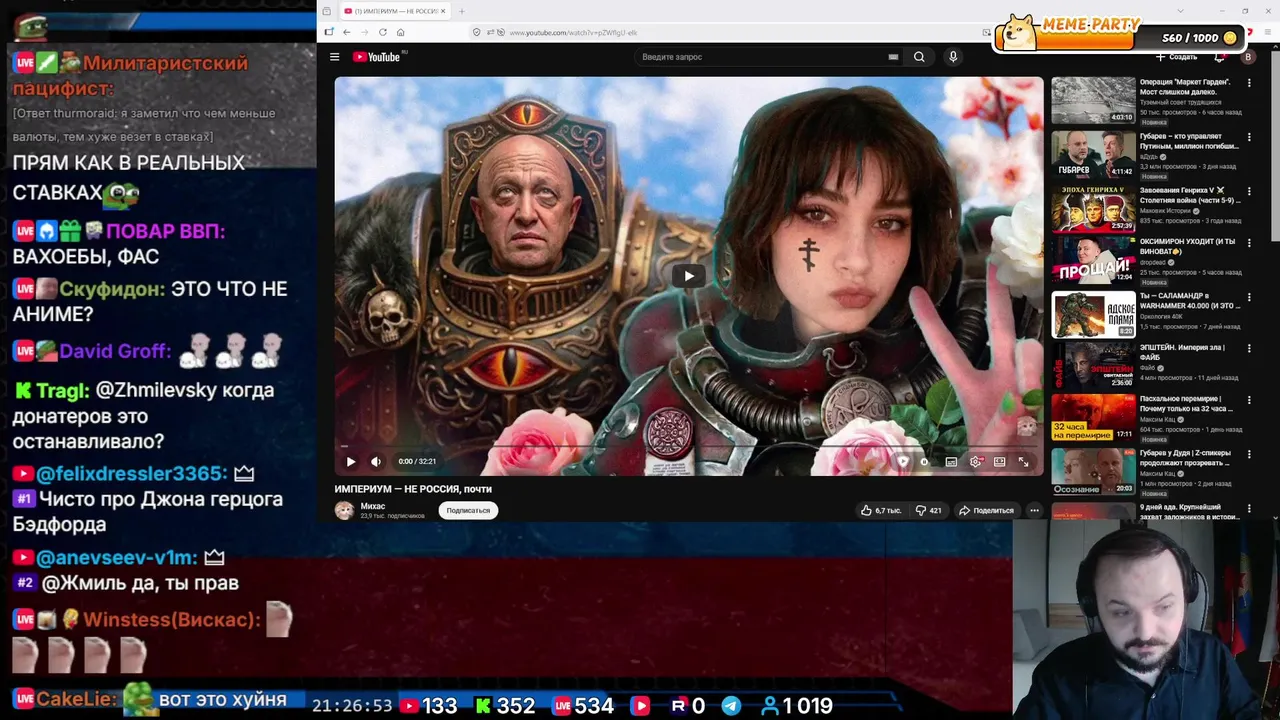This screenshot has height=720, width=1280.
Task: Click the video title ИМПЕРИУМ — НЕ РОССИЯ, почти
Action: coord(413,489)
